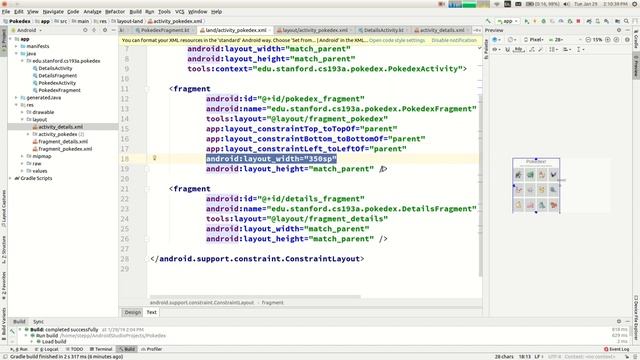This screenshot has height=360, width=640.
Task: Expand the manifests folder
Action: coord(16,46)
